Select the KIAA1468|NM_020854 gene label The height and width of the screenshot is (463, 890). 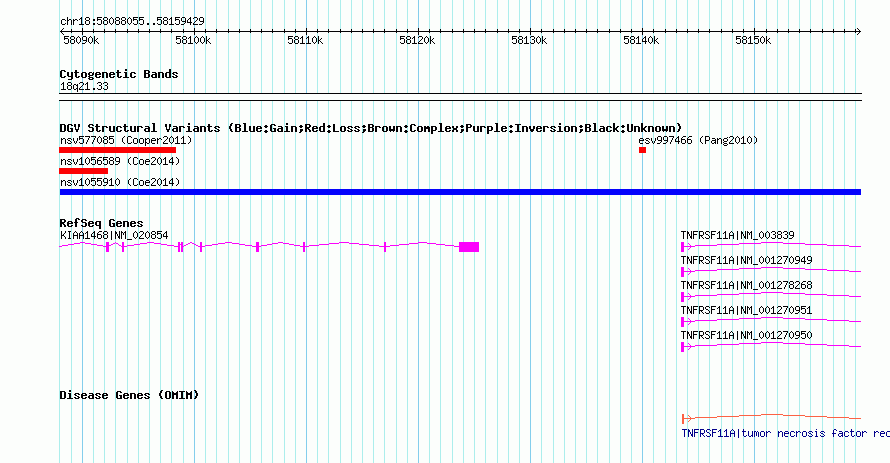(x=114, y=235)
